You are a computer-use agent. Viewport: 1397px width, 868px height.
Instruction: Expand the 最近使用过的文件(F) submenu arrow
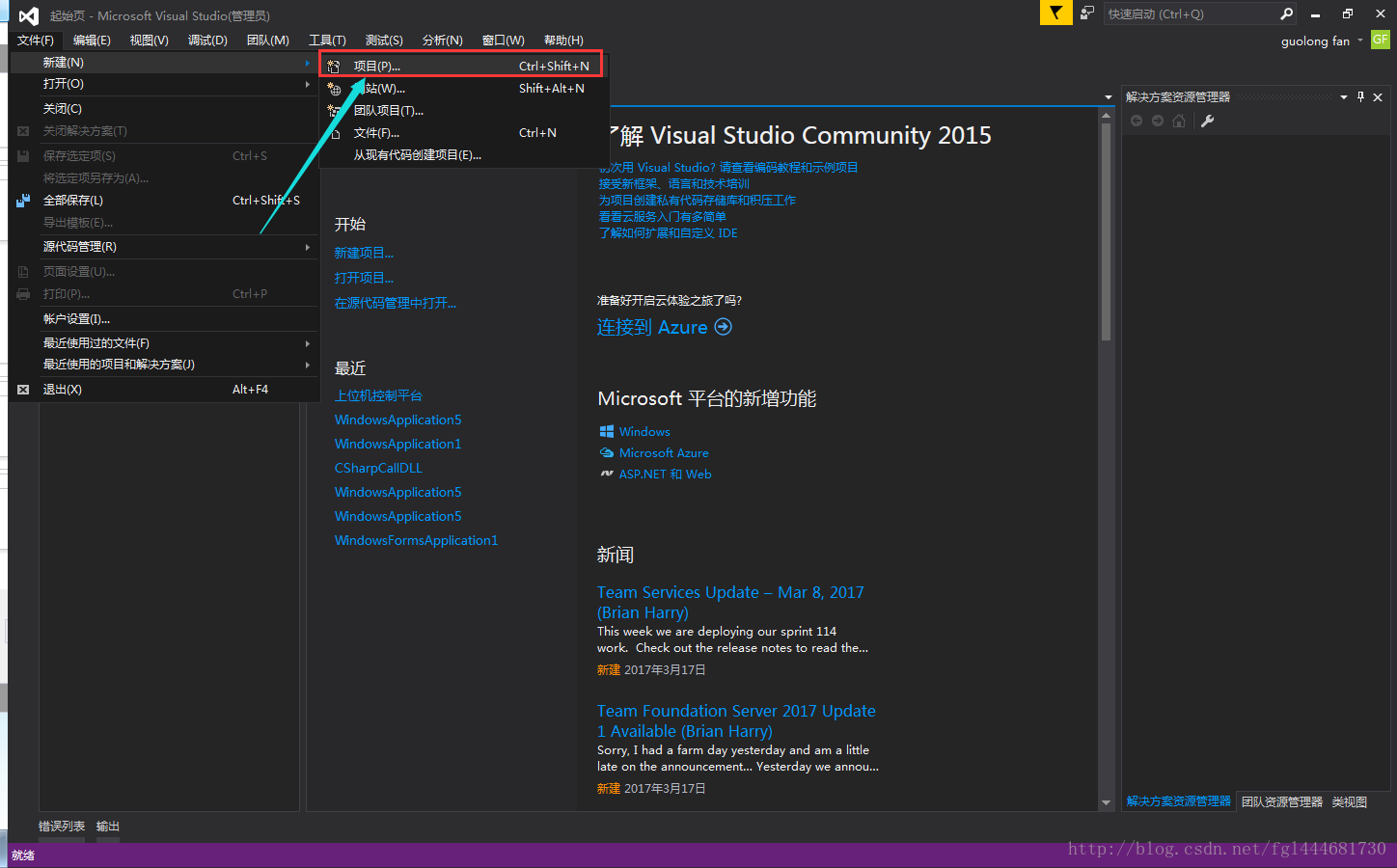tap(308, 343)
